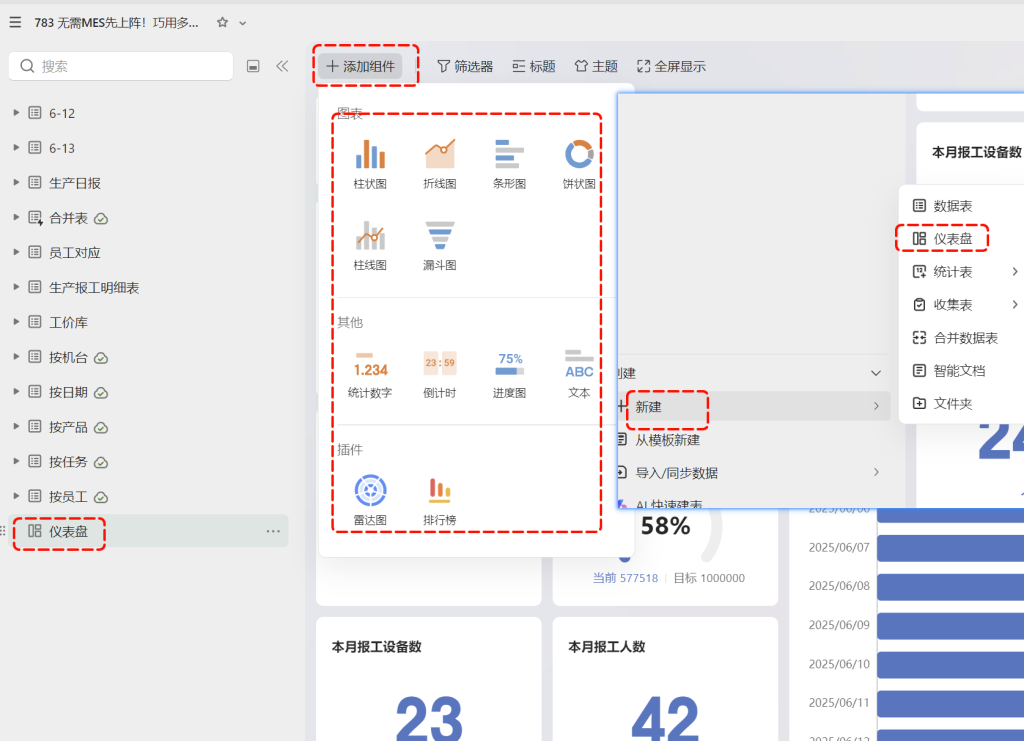Select the 按产品 table row
This screenshot has height=741, width=1024.
pos(148,427)
